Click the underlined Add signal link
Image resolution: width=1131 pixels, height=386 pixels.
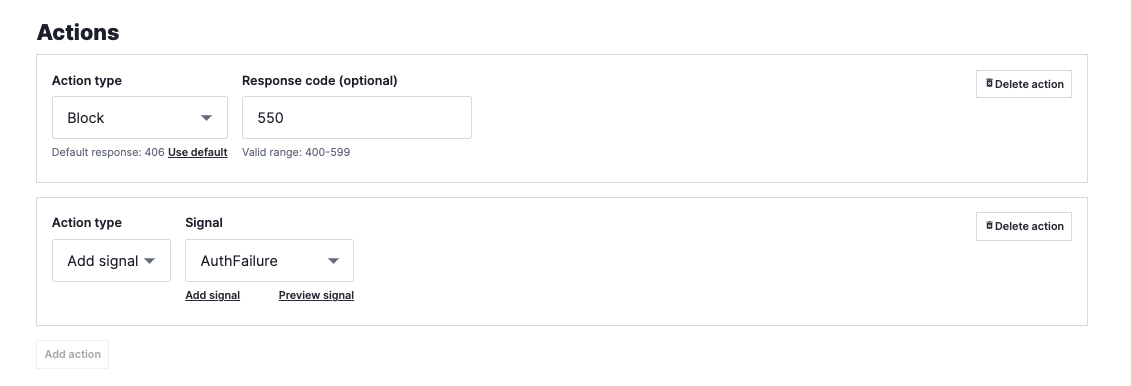(213, 295)
